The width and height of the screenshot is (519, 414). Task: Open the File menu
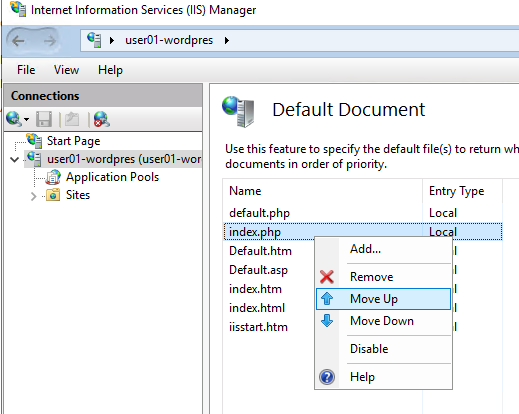point(26,70)
